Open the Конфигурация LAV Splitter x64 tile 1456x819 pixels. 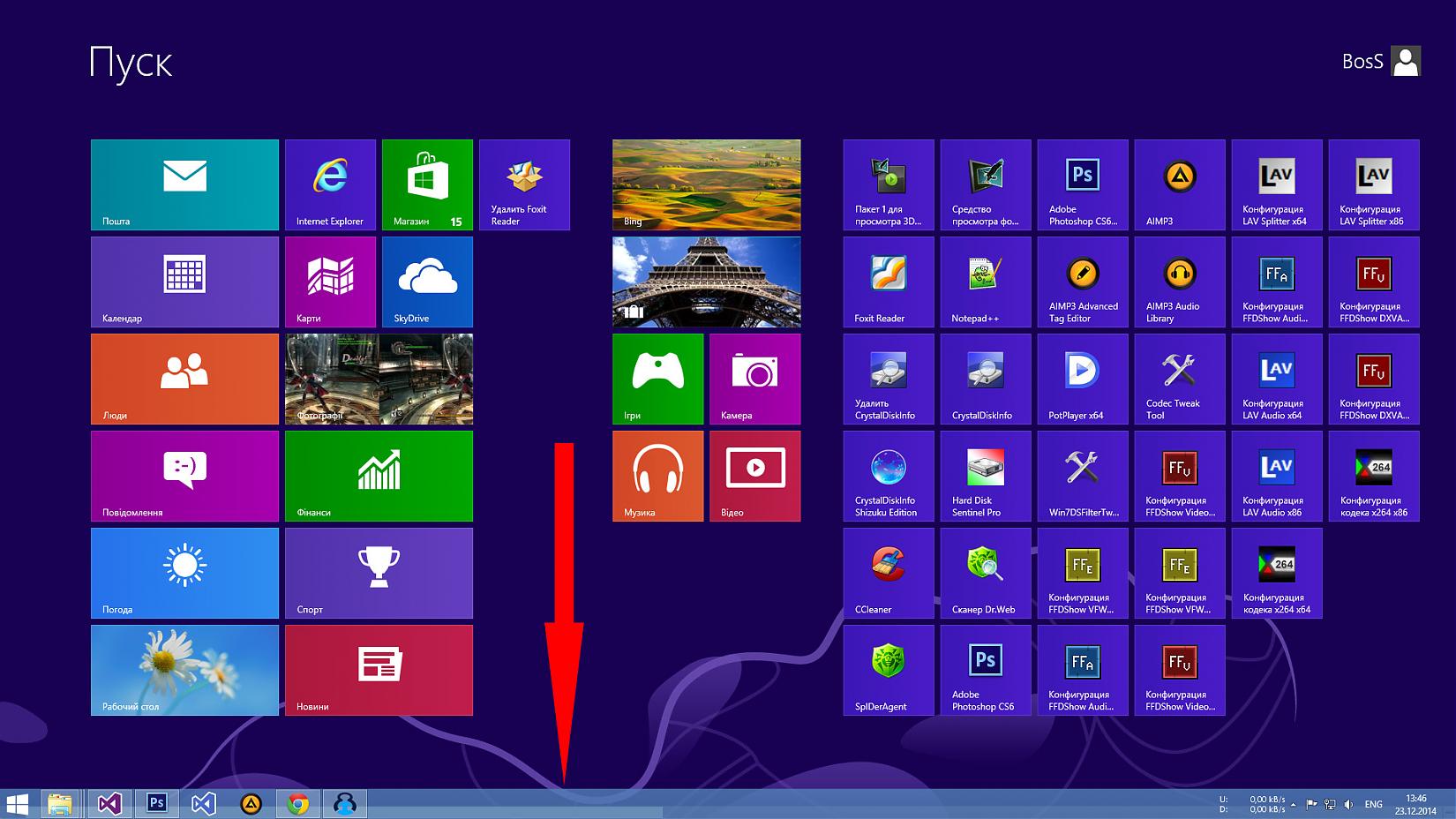tap(1277, 184)
